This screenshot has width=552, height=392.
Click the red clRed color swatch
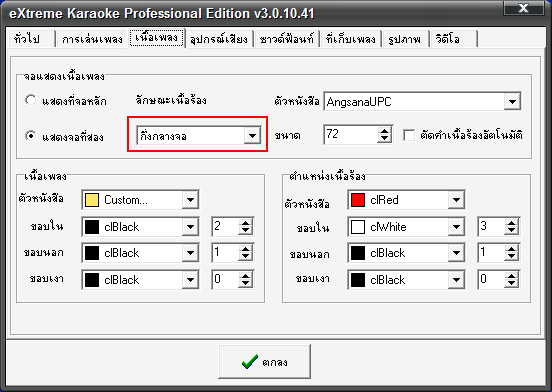(358, 200)
